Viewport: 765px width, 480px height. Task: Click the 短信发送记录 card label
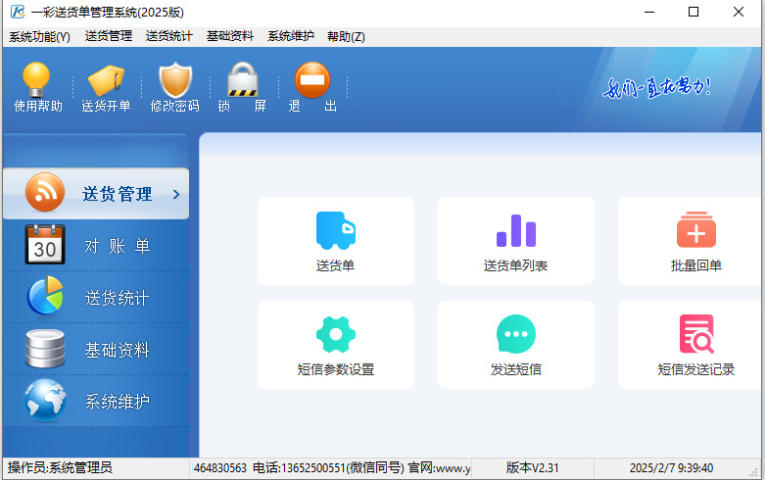point(696,369)
